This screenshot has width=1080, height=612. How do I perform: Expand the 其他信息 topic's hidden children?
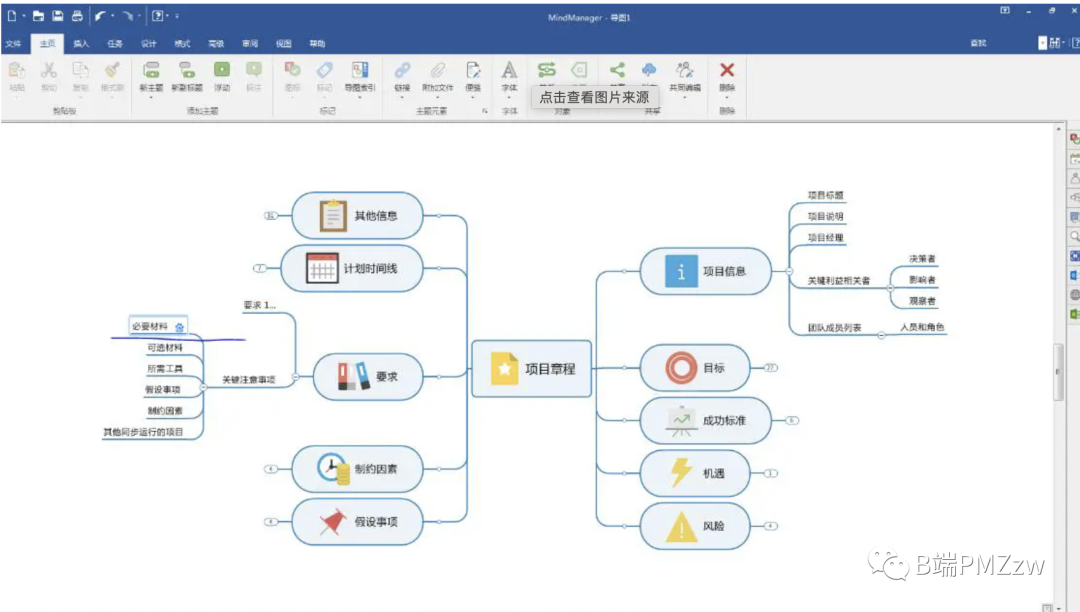[x=269, y=215]
